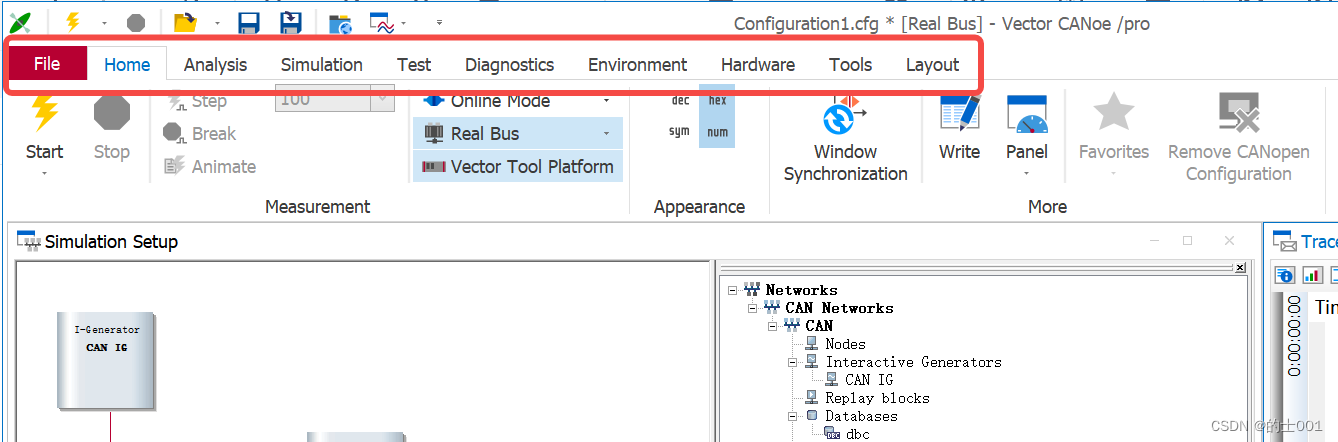Click the Break button
Image resolution: width=1338 pixels, height=442 pixels.
tap(199, 133)
